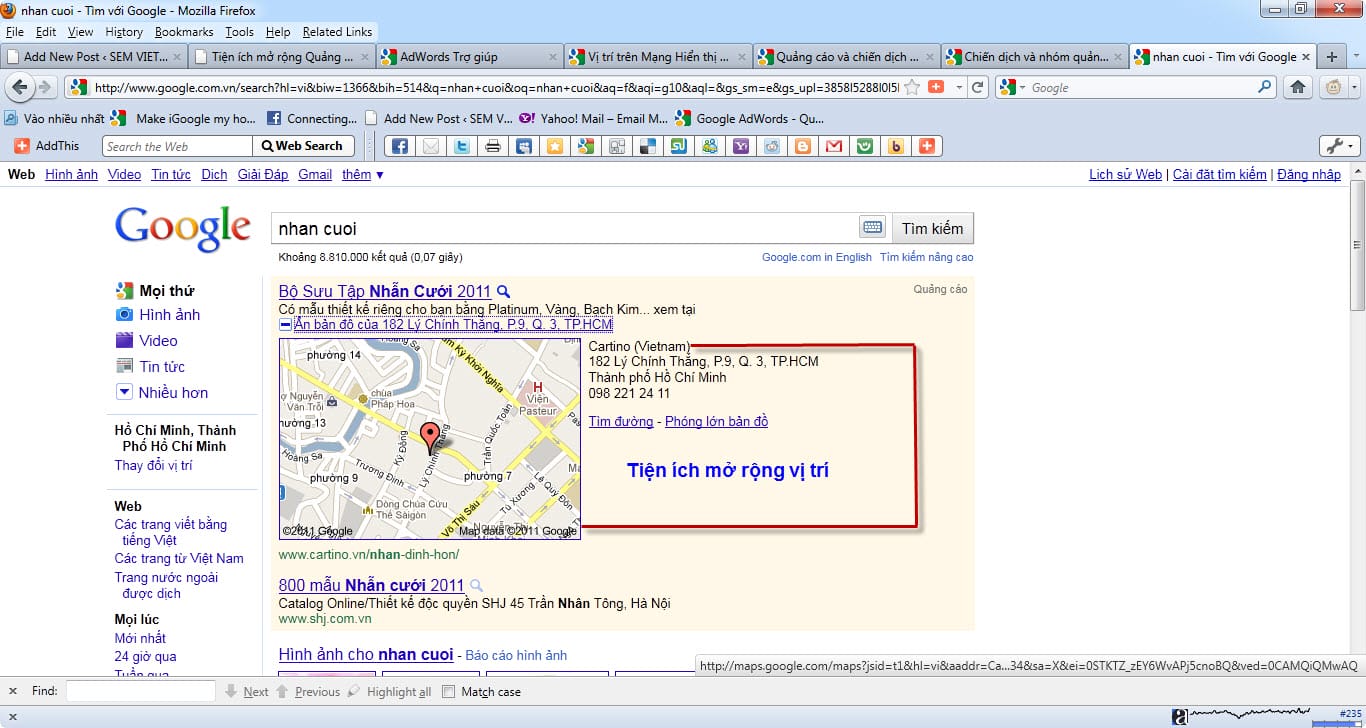Click the email envelope icon in AddThis toolbar
This screenshot has width=1366, height=728.
[x=430, y=146]
